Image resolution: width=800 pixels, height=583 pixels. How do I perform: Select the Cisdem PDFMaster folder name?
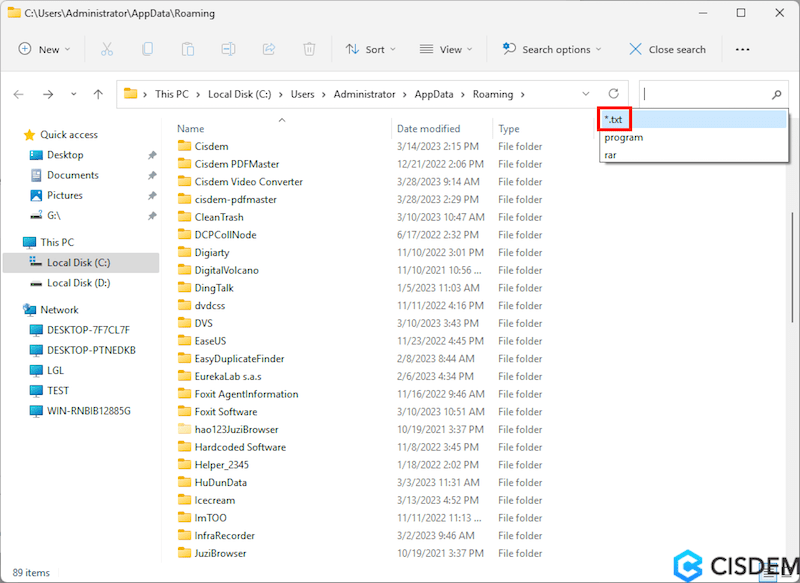[x=237, y=164]
